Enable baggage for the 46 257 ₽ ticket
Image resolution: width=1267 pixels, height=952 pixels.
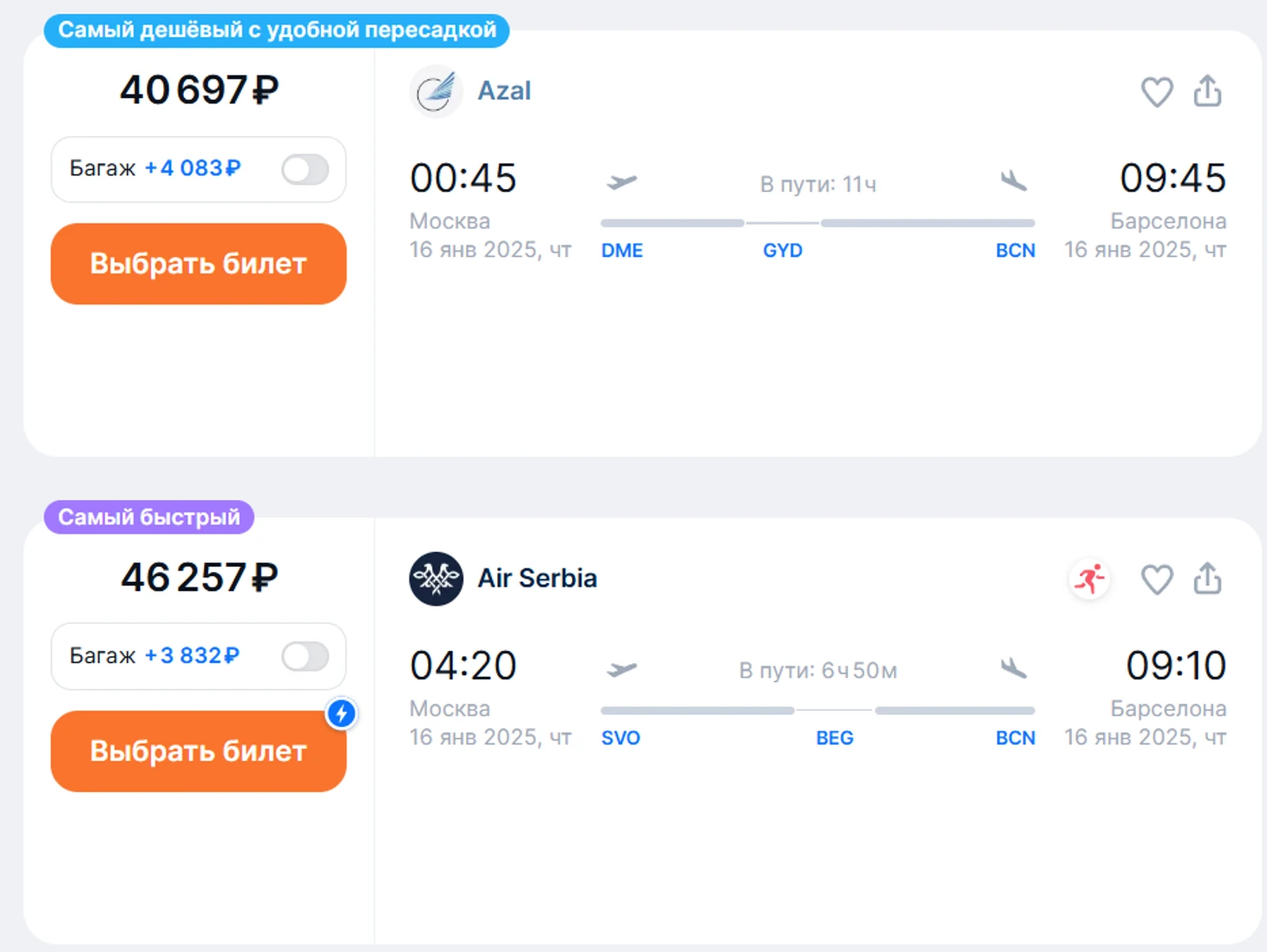point(305,656)
